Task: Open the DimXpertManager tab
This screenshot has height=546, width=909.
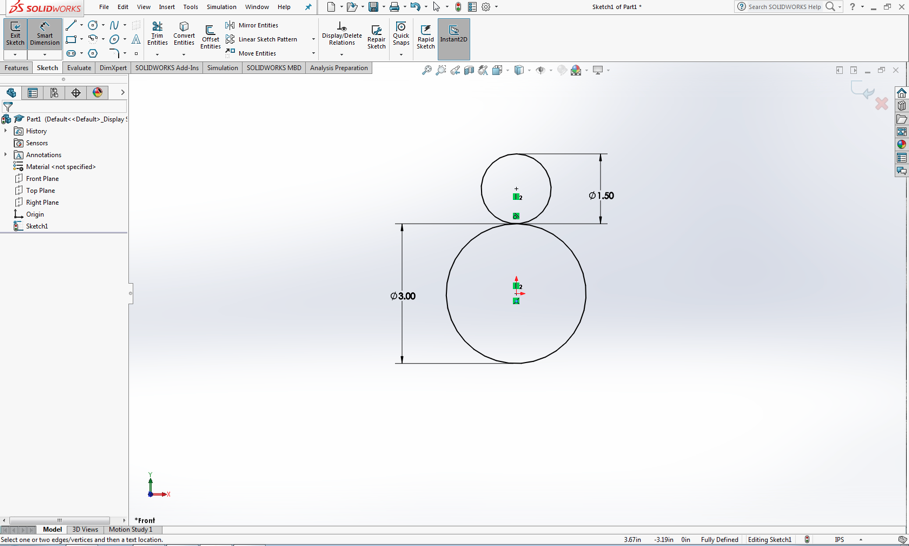Action: coord(76,93)
